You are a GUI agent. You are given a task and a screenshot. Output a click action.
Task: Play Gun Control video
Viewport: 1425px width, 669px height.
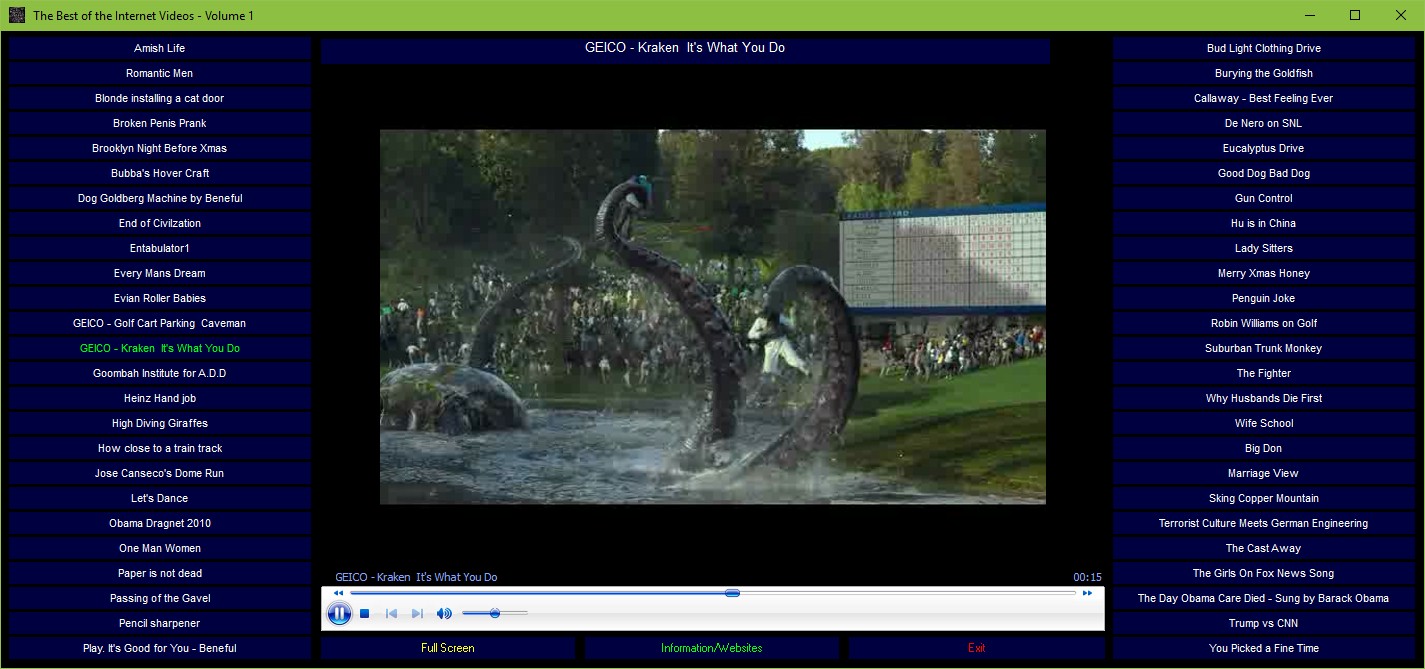[x=1264, y=198]
